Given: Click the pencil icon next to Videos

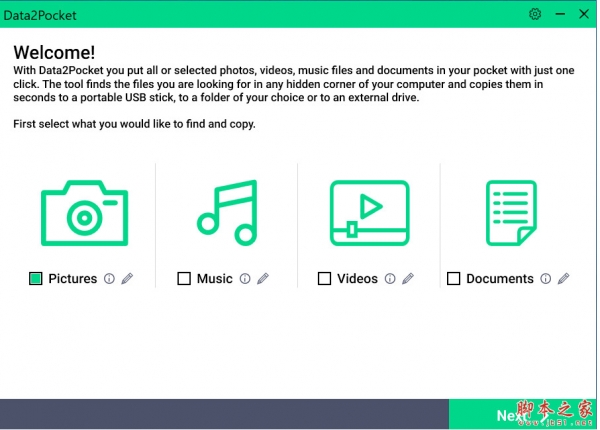Looking at the screenshot, I should coord(407,279).
